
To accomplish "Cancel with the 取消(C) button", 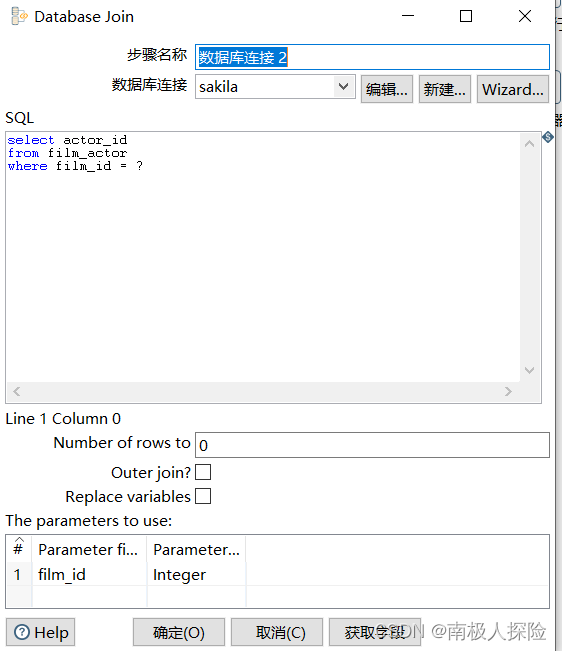I will (277, 632).
